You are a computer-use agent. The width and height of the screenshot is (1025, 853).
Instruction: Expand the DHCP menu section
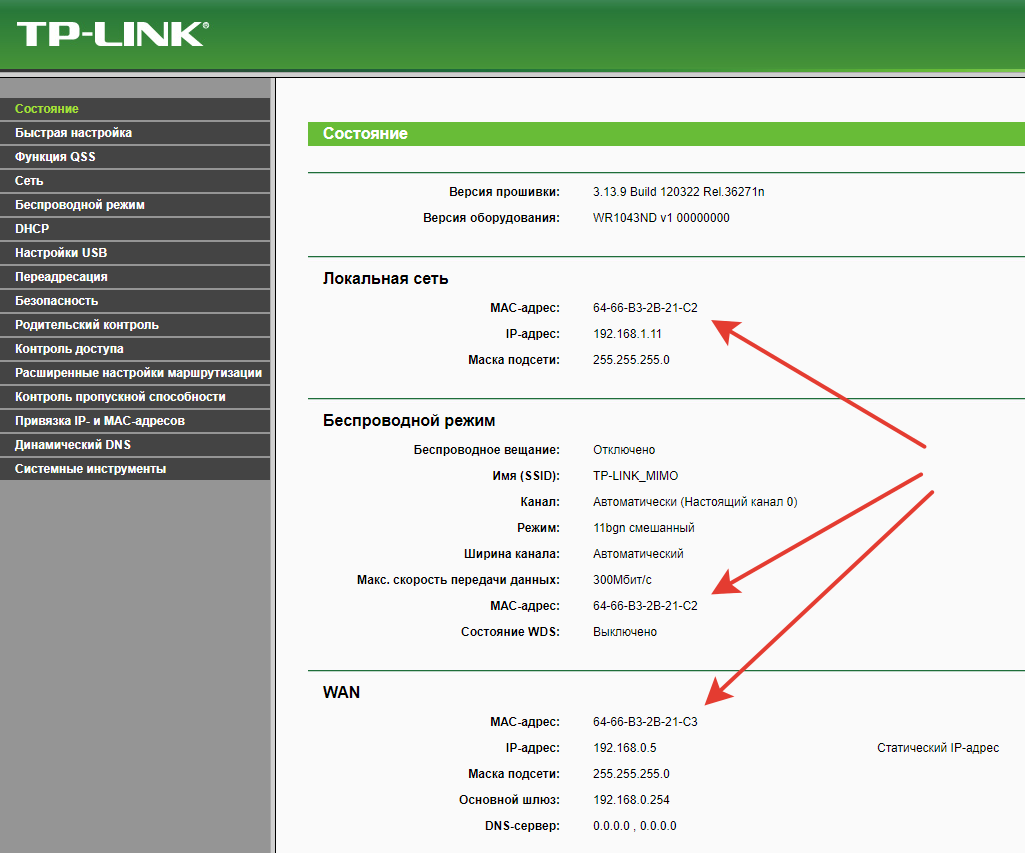(x=32, y=229)
